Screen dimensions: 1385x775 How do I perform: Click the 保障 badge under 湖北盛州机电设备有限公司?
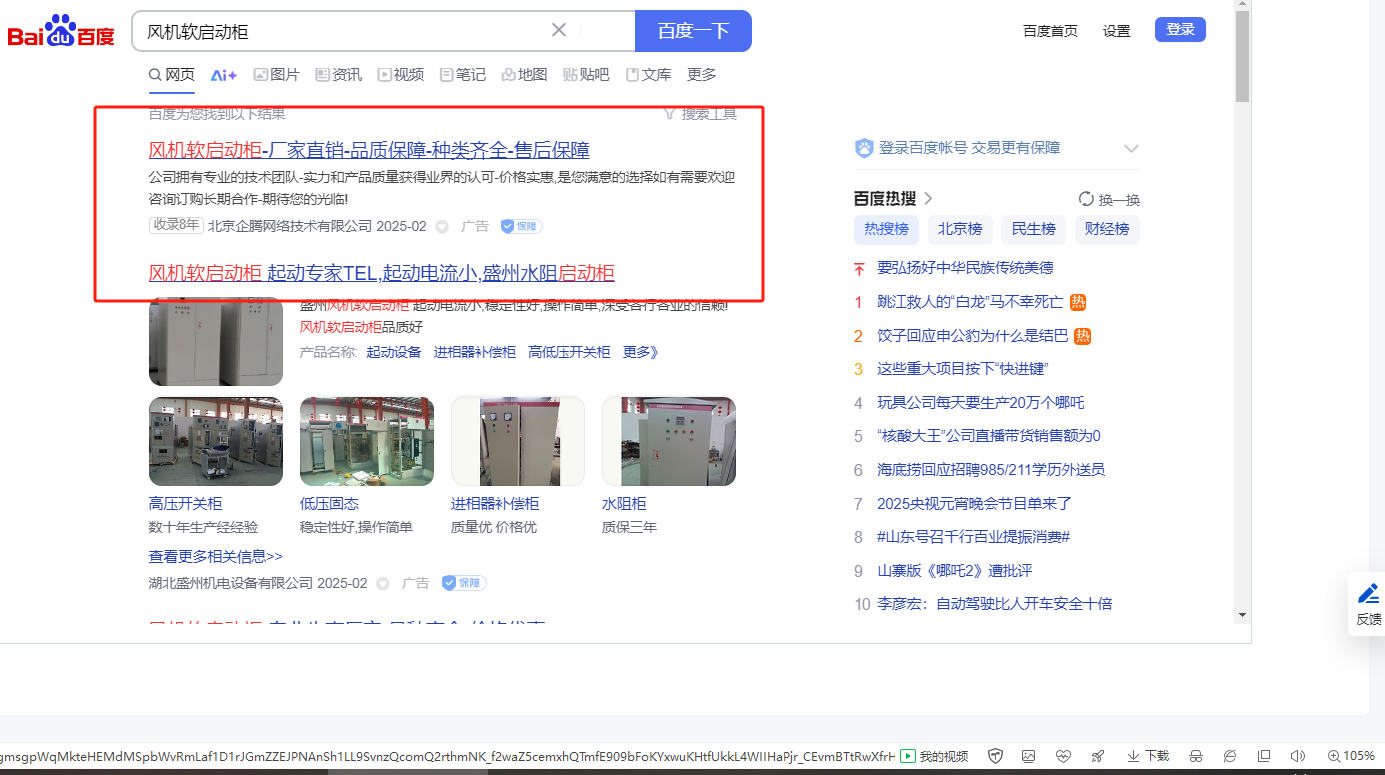(x=463, y=583)
